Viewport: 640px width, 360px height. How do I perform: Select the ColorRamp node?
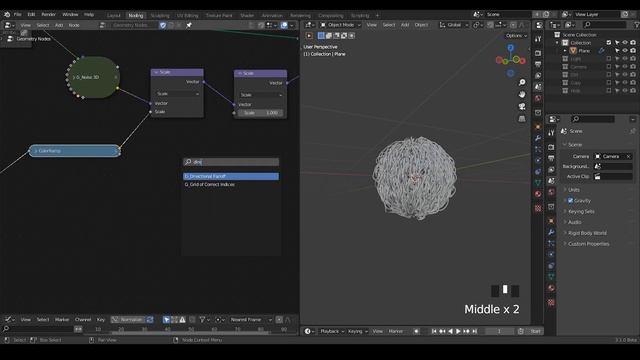pos(75,151)
